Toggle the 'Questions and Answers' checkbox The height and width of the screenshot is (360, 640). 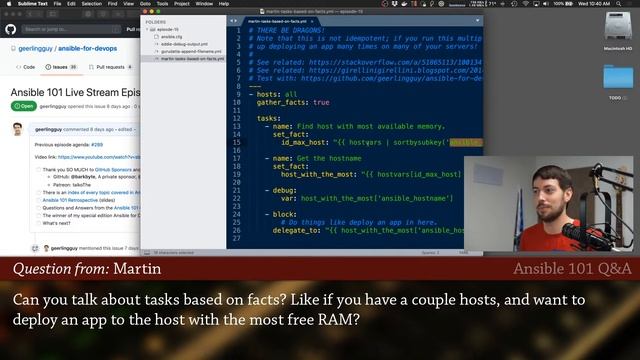(38, 208)
